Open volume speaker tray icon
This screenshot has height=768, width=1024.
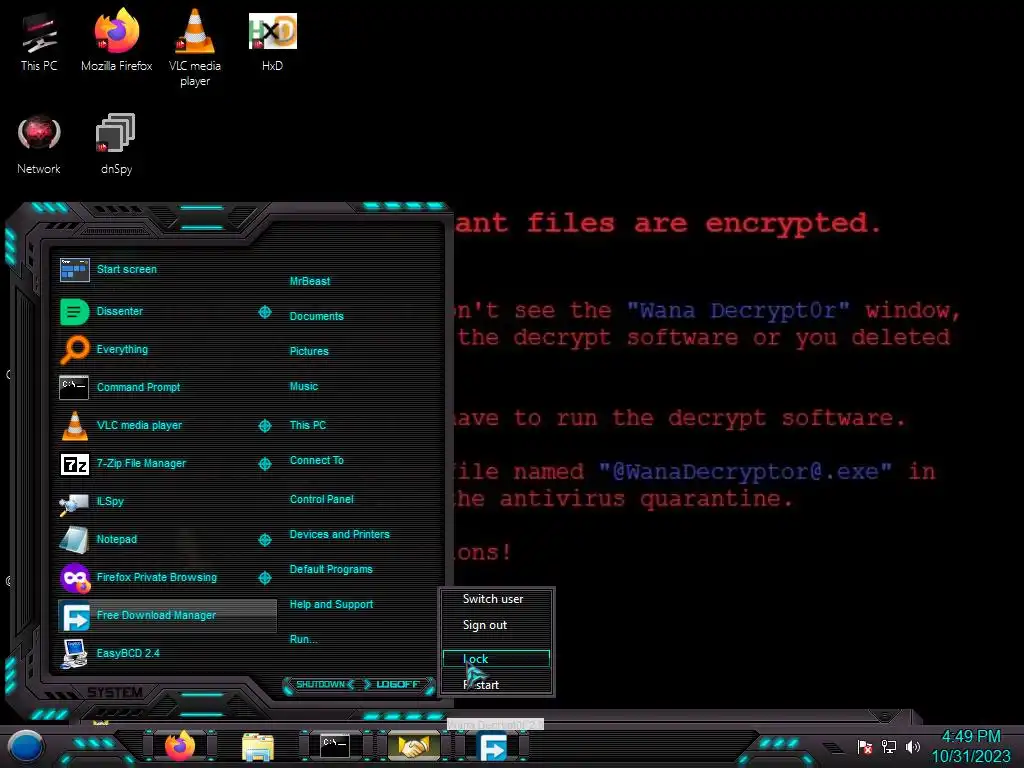[x=913, y=746]
